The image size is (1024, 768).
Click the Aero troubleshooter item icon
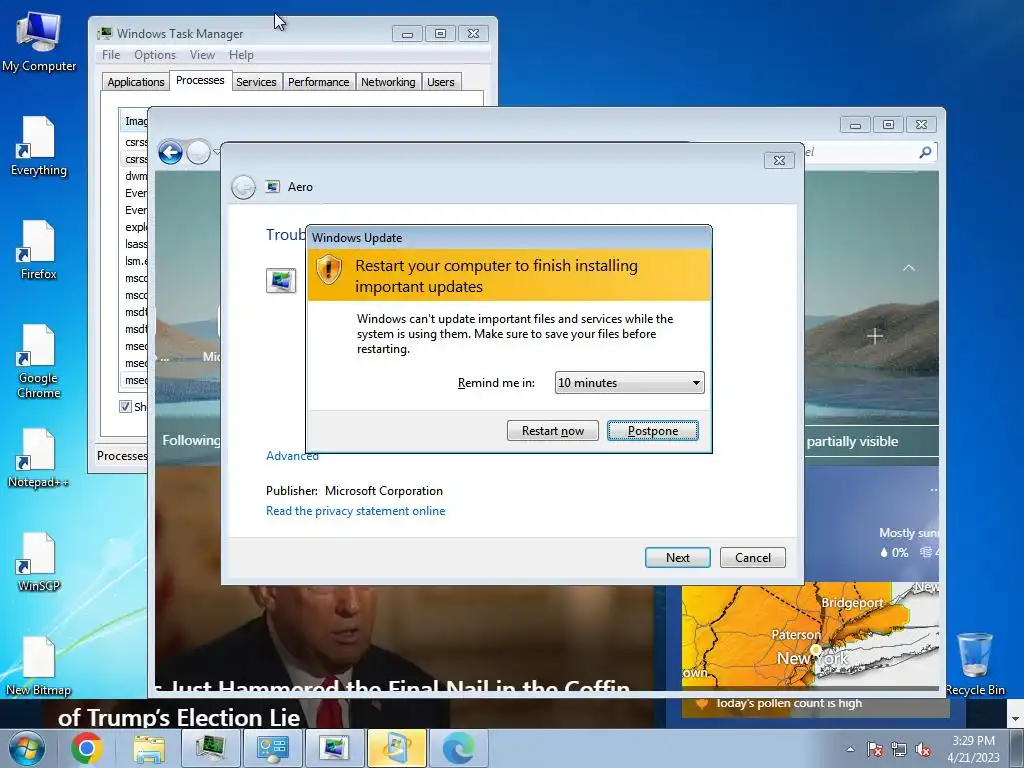coord(281,281)
